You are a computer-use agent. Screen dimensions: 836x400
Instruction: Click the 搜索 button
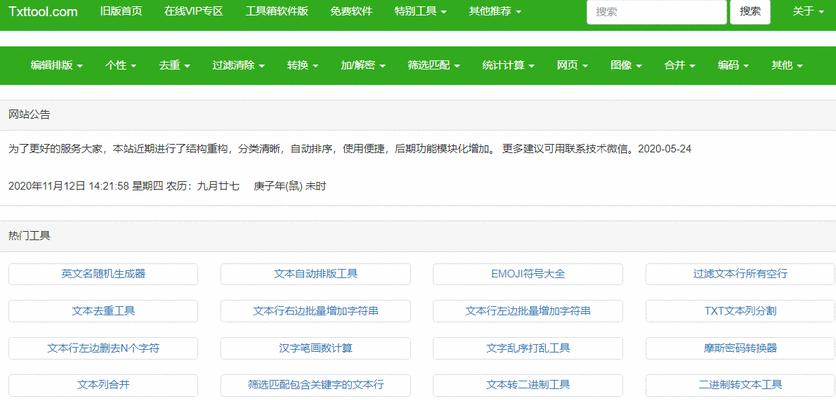pos(750,12)
